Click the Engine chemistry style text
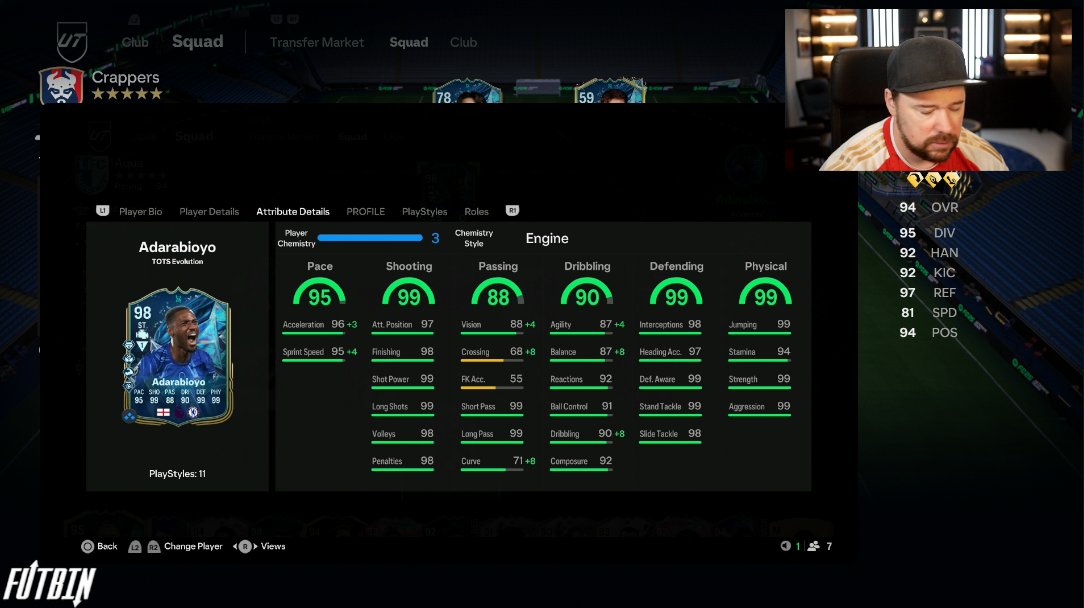 point(547,239)
